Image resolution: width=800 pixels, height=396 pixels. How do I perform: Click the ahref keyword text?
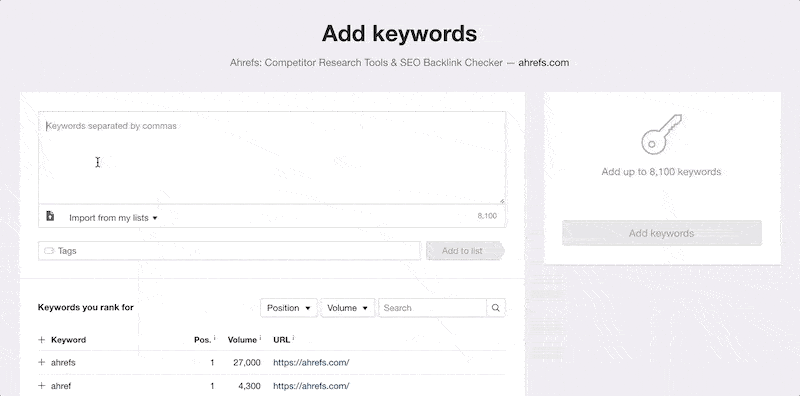(61, 386)
